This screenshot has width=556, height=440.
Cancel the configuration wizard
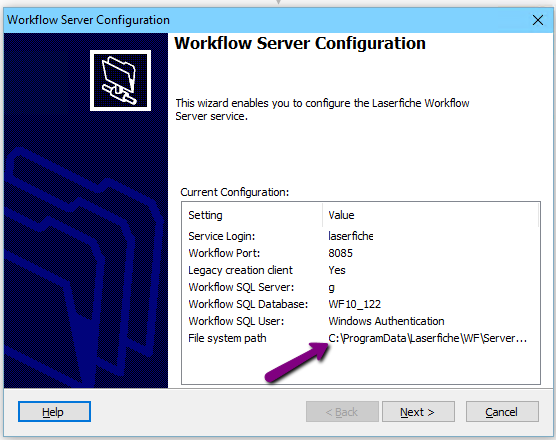502,412
